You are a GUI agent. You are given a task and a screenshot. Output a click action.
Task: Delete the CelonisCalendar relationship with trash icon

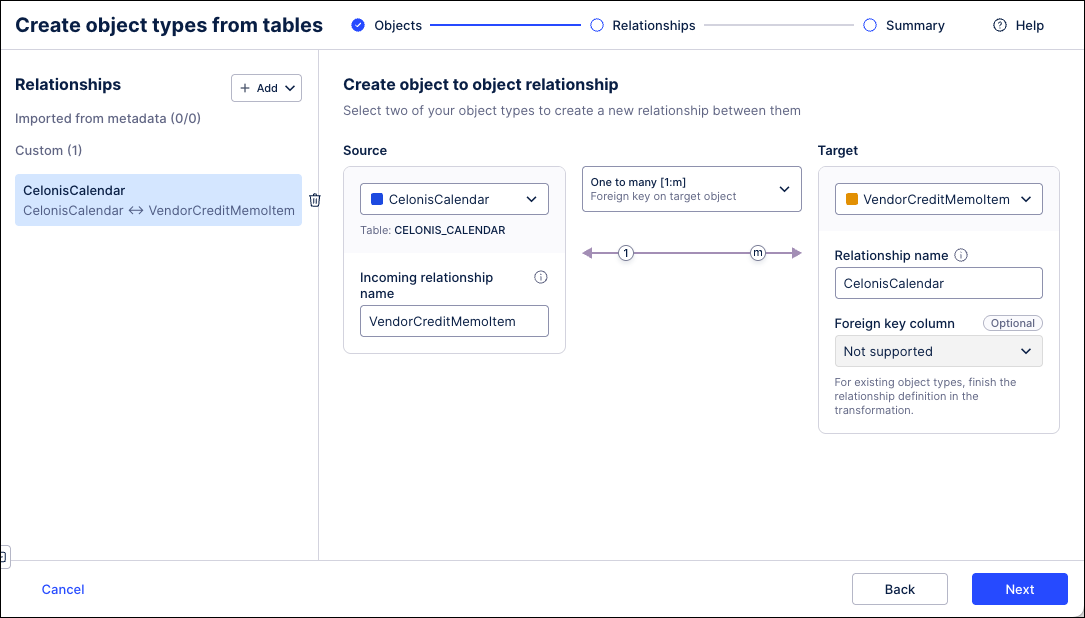click(315, 200)
